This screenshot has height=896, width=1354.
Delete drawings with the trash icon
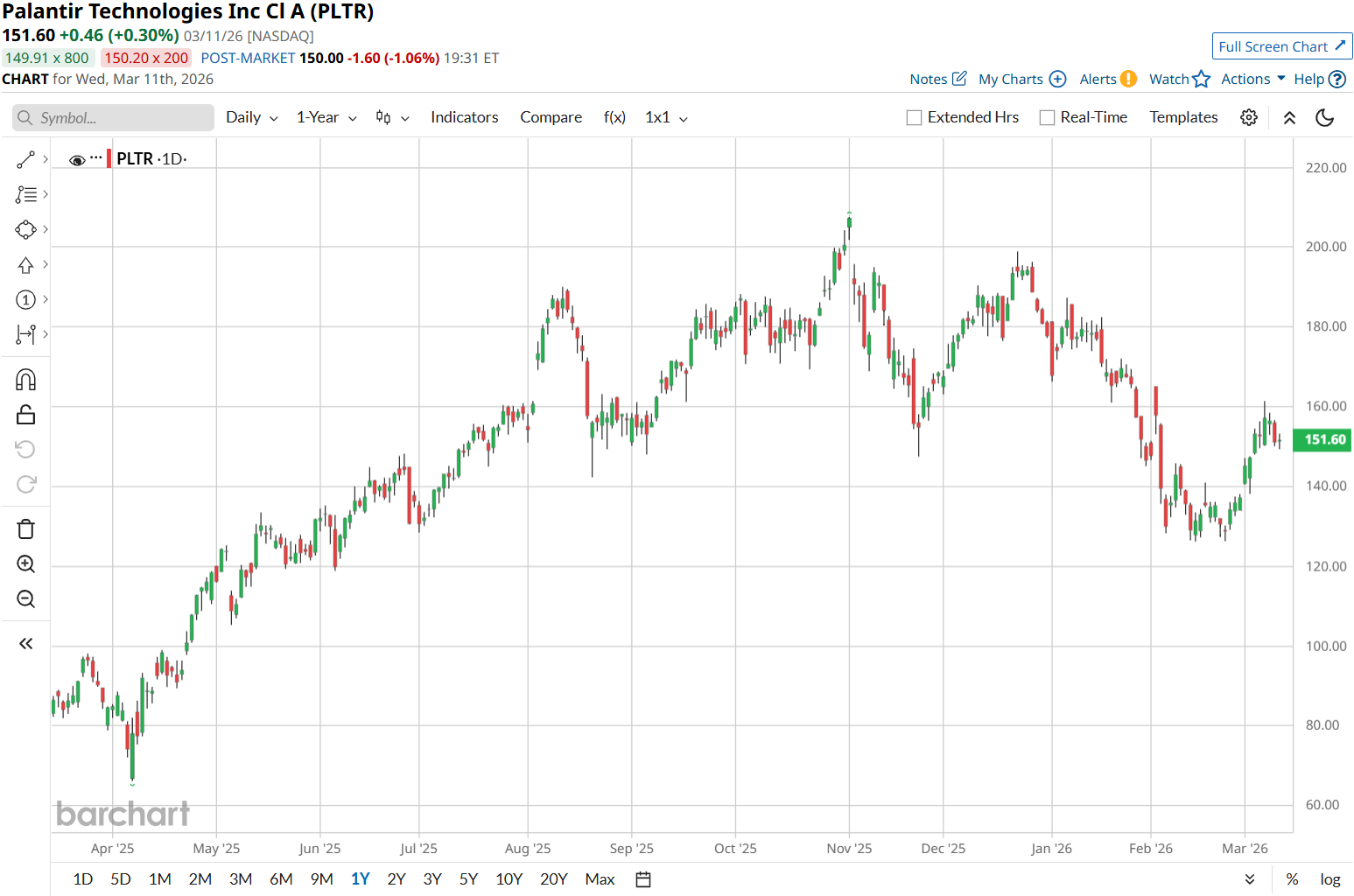(x=25, y=529)
